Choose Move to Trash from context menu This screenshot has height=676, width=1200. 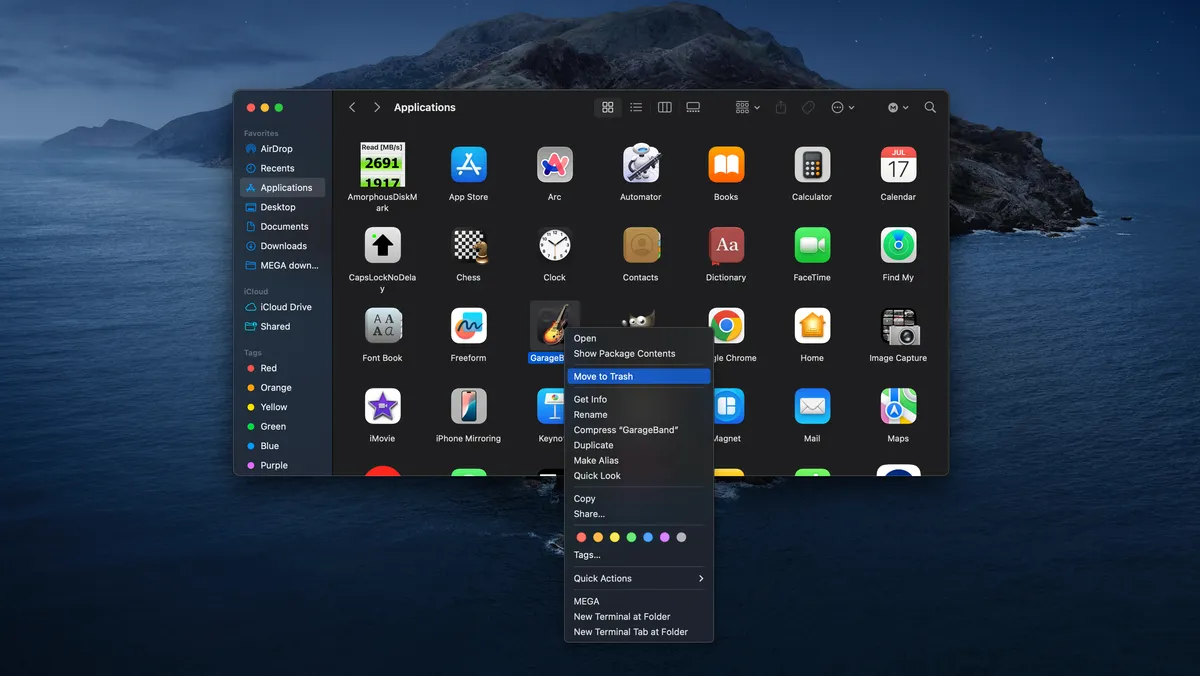tap(638, 377)
